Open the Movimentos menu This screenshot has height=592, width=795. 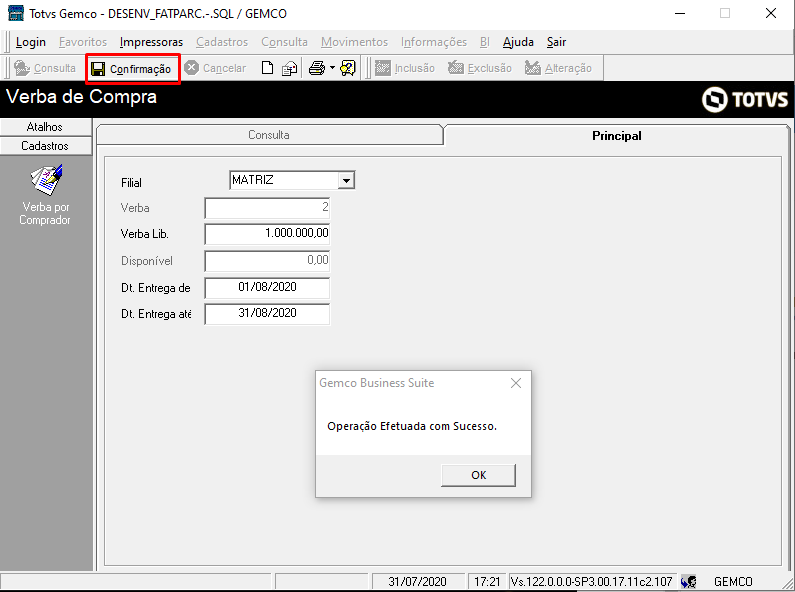pos(354,42)
